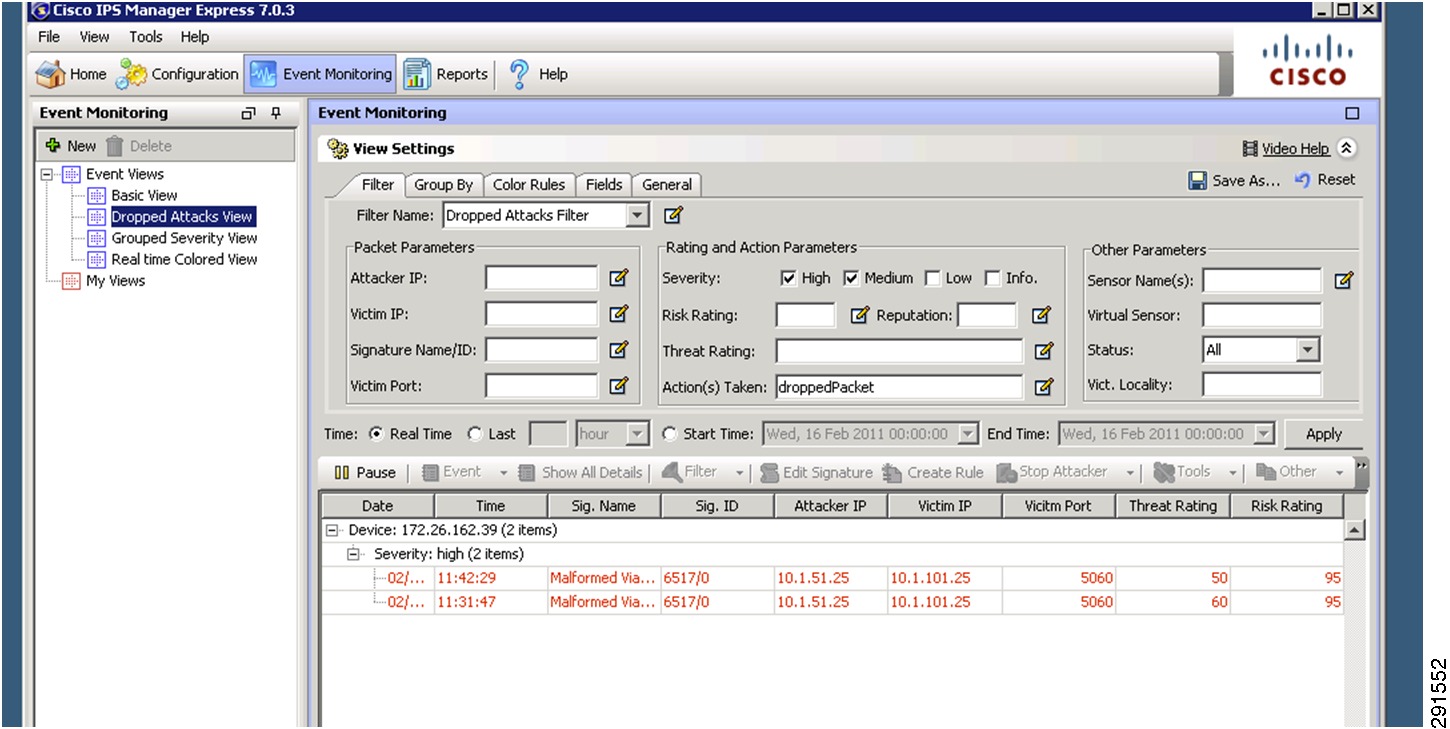The height and width of the screenshot is (729, 1450).
Task: Click the Attacker IP input field
Action: [x=541, y=278]
